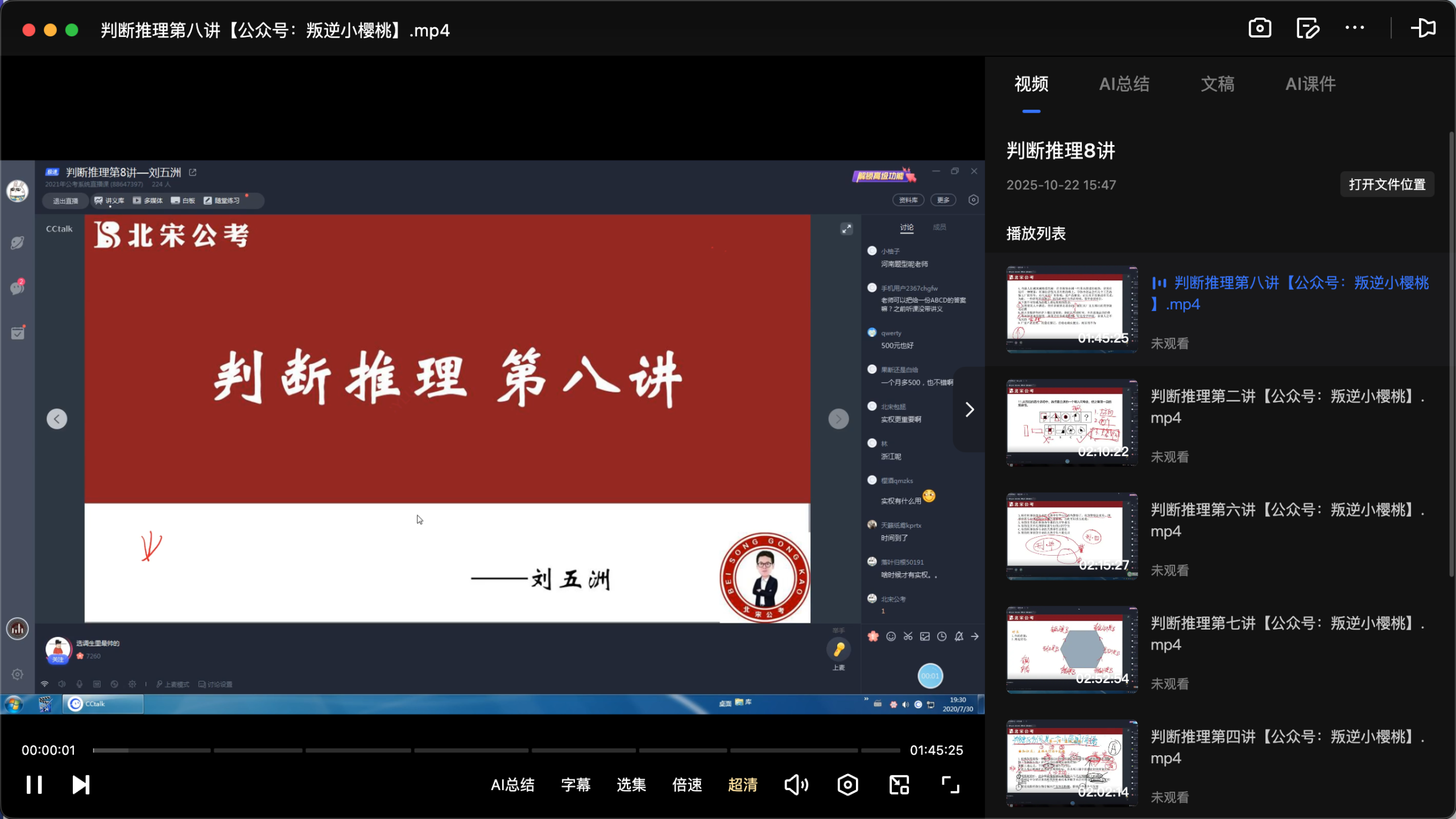Screen dimensions: 1456x819
Task: Click the 打开文件位置 button
Action: click(x=1387, y=184)
